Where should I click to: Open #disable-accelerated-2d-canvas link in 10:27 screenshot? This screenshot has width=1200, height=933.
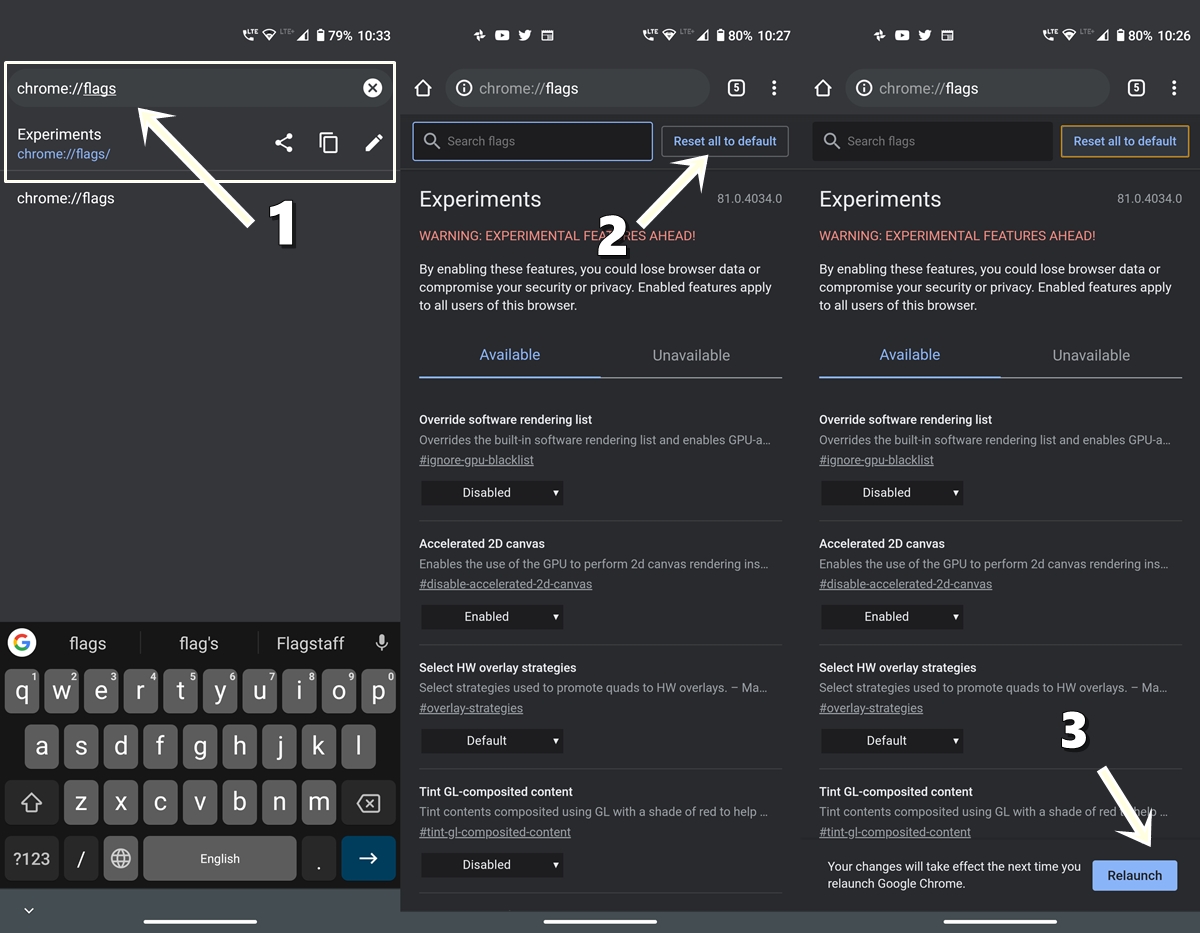click(x=505, y=584)
